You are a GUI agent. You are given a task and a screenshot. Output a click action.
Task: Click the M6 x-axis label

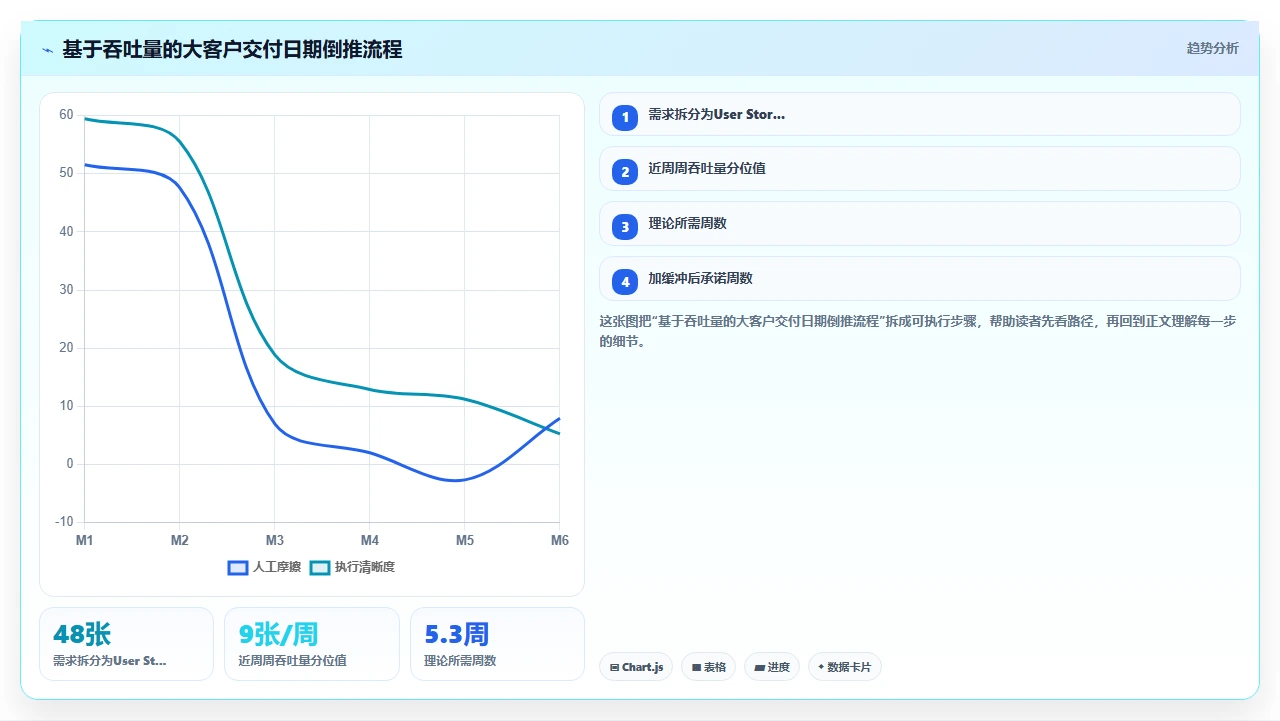click(x=560, y=540)
